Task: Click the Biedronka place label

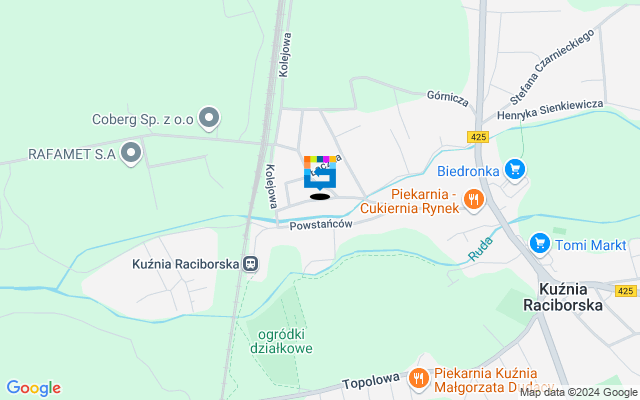Action: [468, 171]
